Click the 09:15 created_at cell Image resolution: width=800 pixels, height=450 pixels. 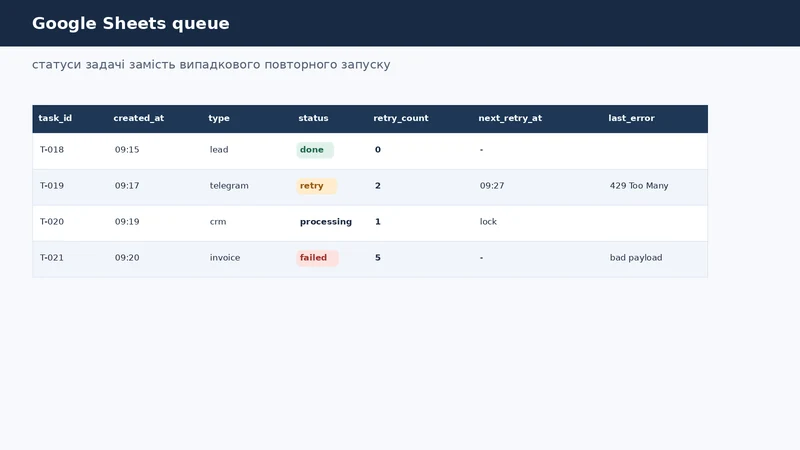(127, 150)
